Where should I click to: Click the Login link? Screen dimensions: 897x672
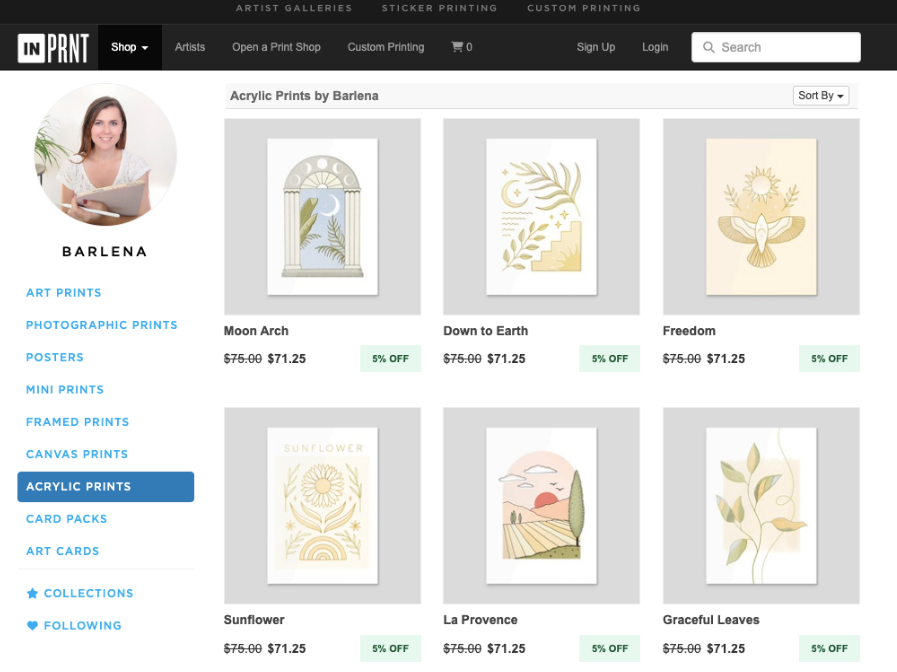[655, 47]
